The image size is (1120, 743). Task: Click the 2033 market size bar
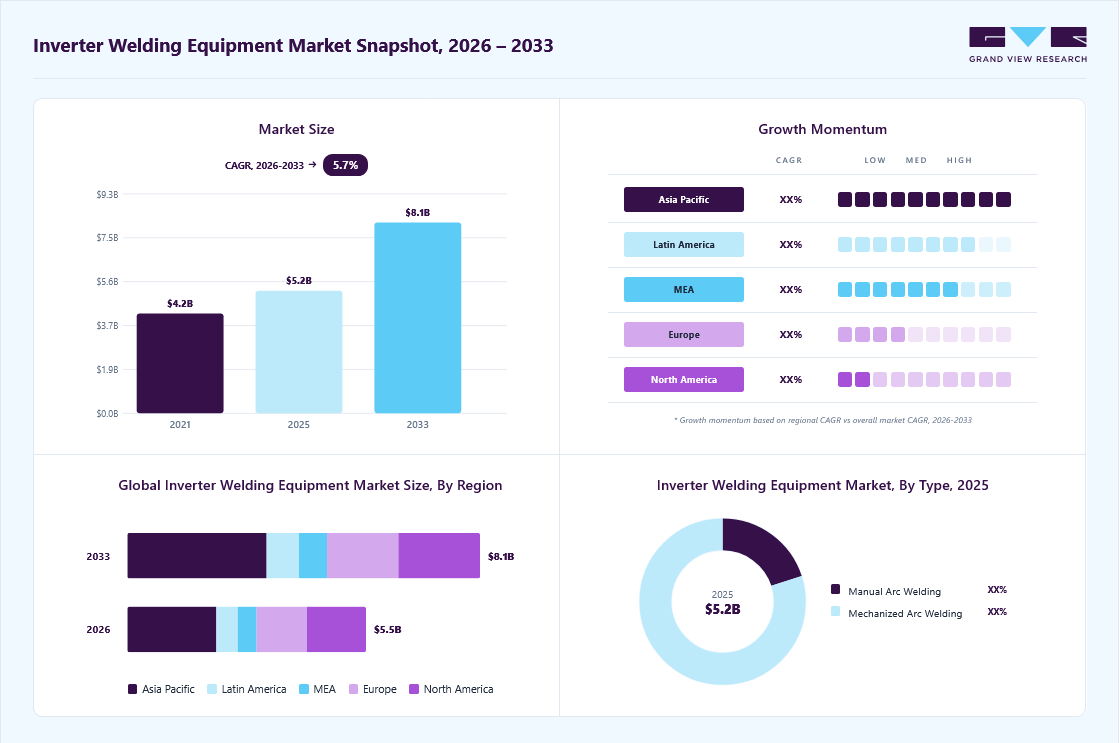click(418, 318)
